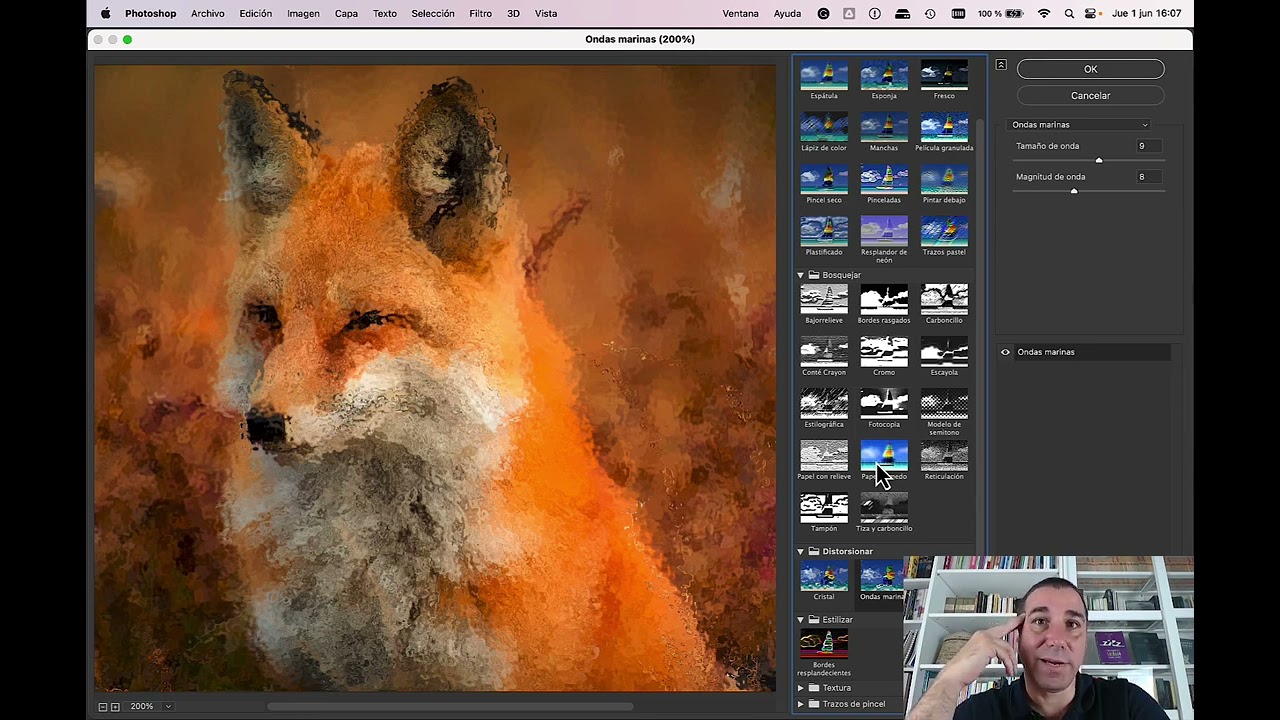Open the Imagen menu
The height and width of the screenshot is (720, 1280).
303,14
